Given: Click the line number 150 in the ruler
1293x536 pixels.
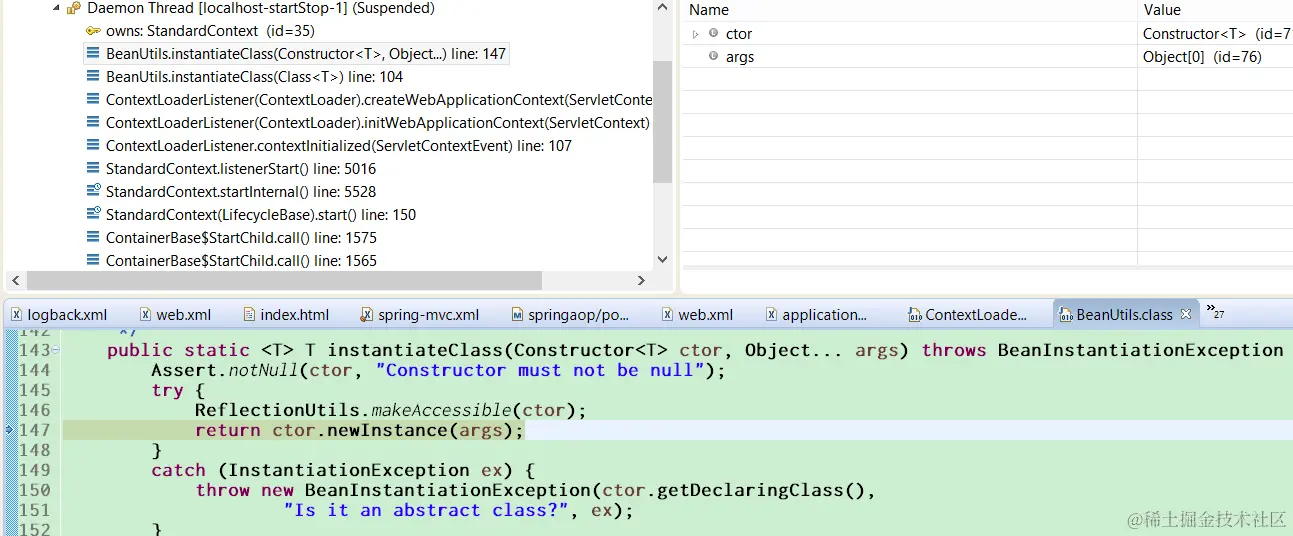Looking at the screenshot, I should click(34, 490).
